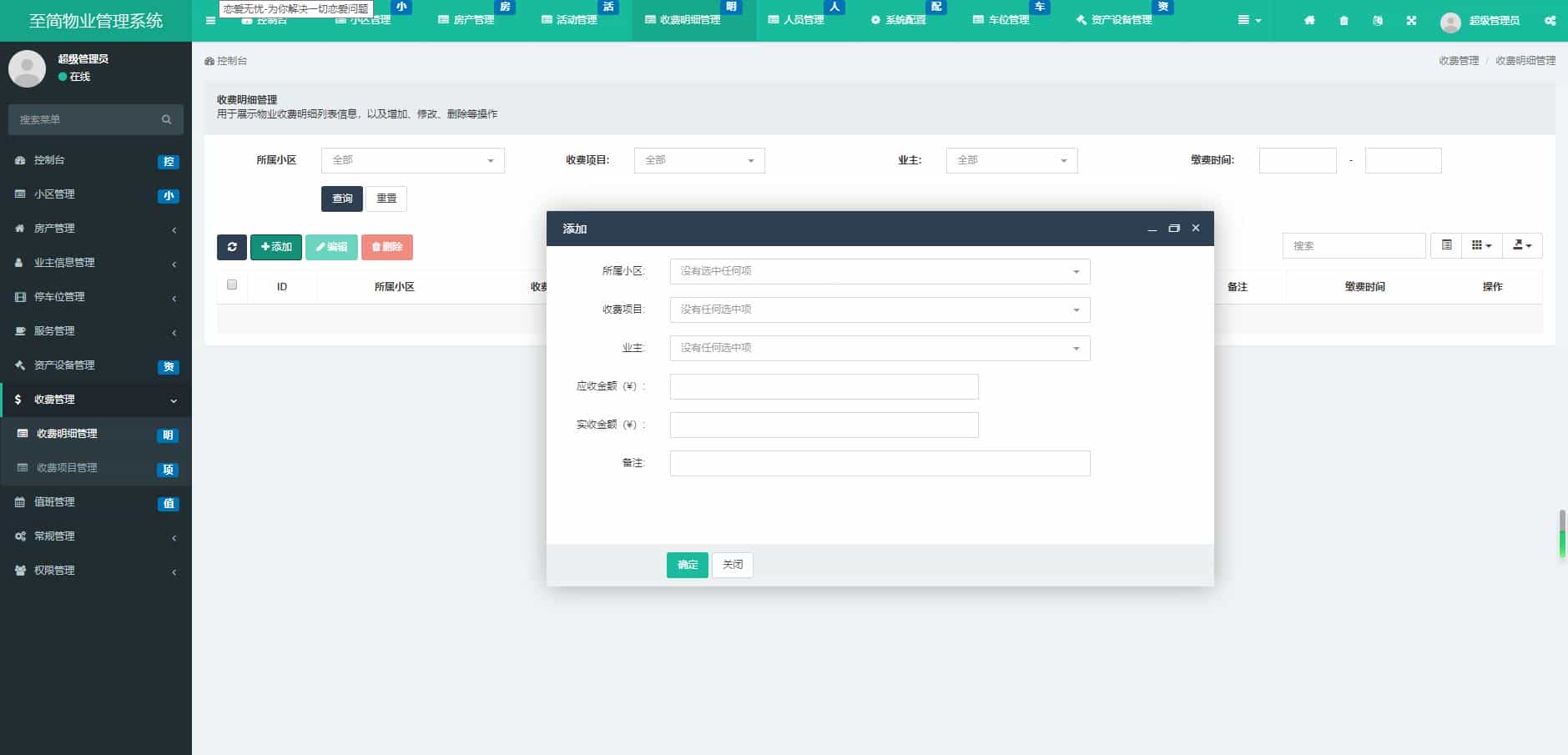Select 收费项目管理 in the sidebar menu

72,467
